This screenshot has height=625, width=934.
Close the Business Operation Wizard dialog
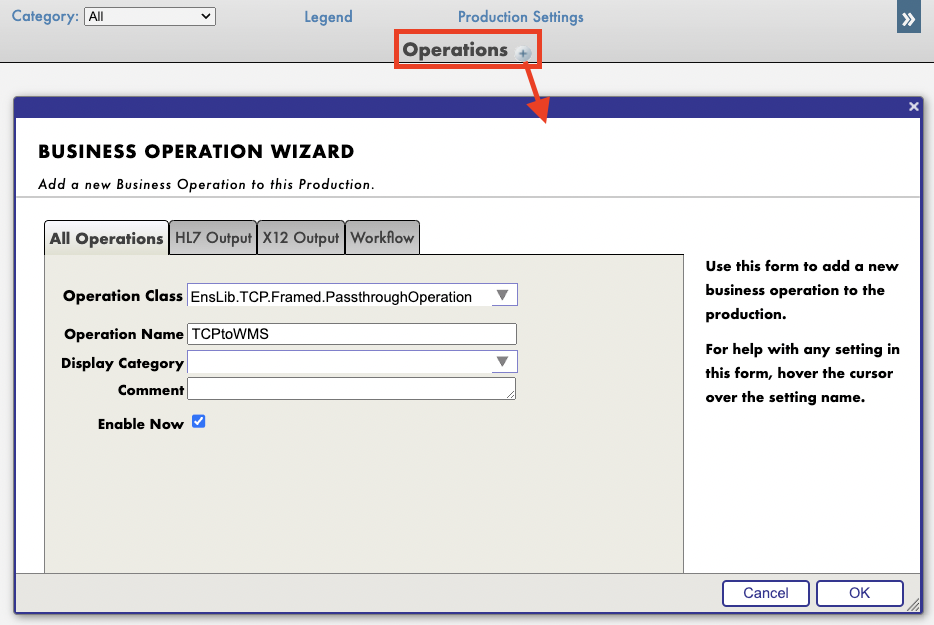click(912, 106)
